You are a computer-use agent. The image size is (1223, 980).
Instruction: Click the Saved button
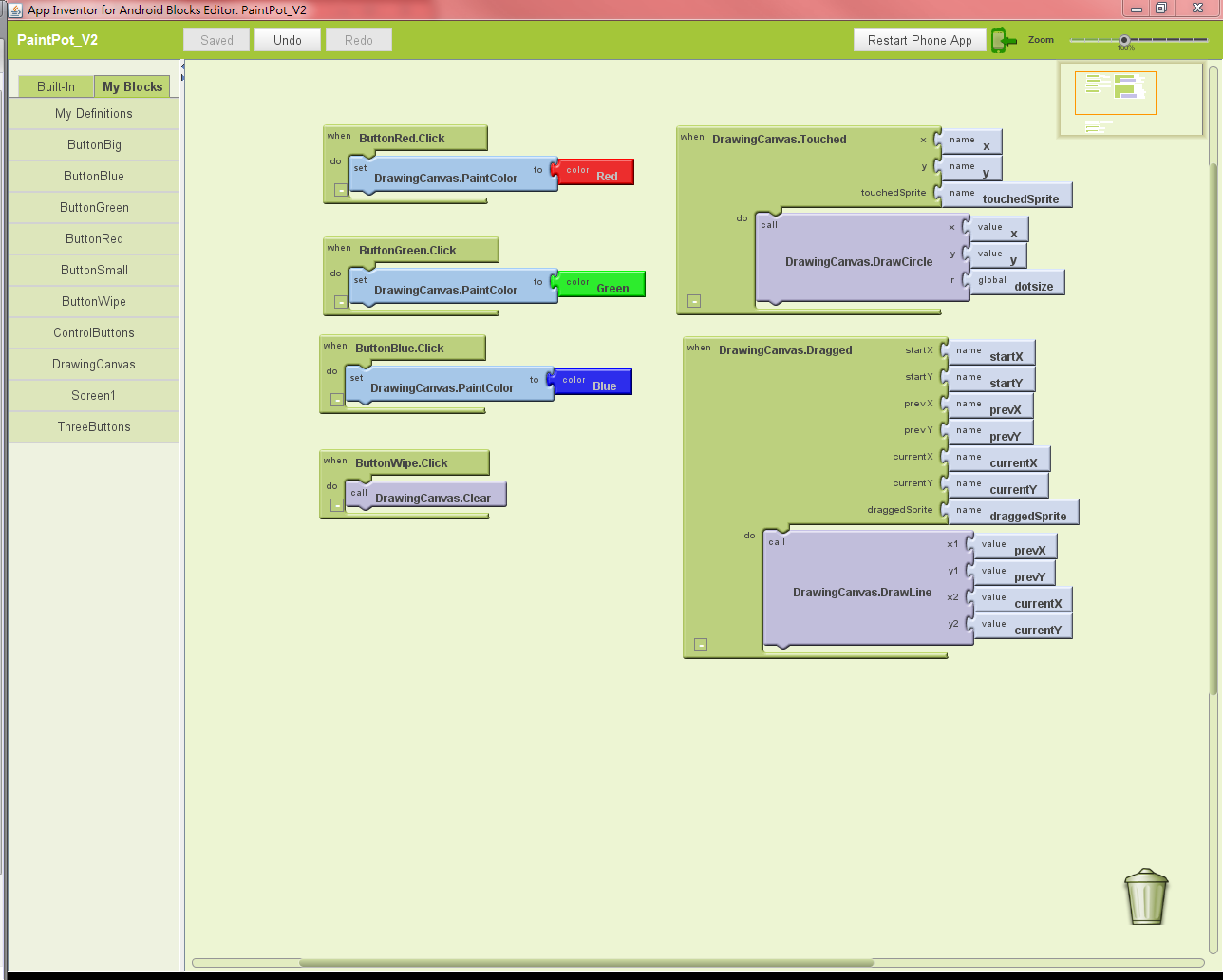click(216, 40)
